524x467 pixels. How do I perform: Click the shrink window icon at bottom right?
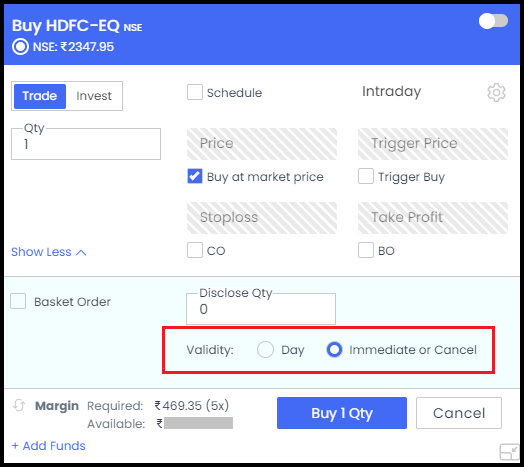[509, 452]
